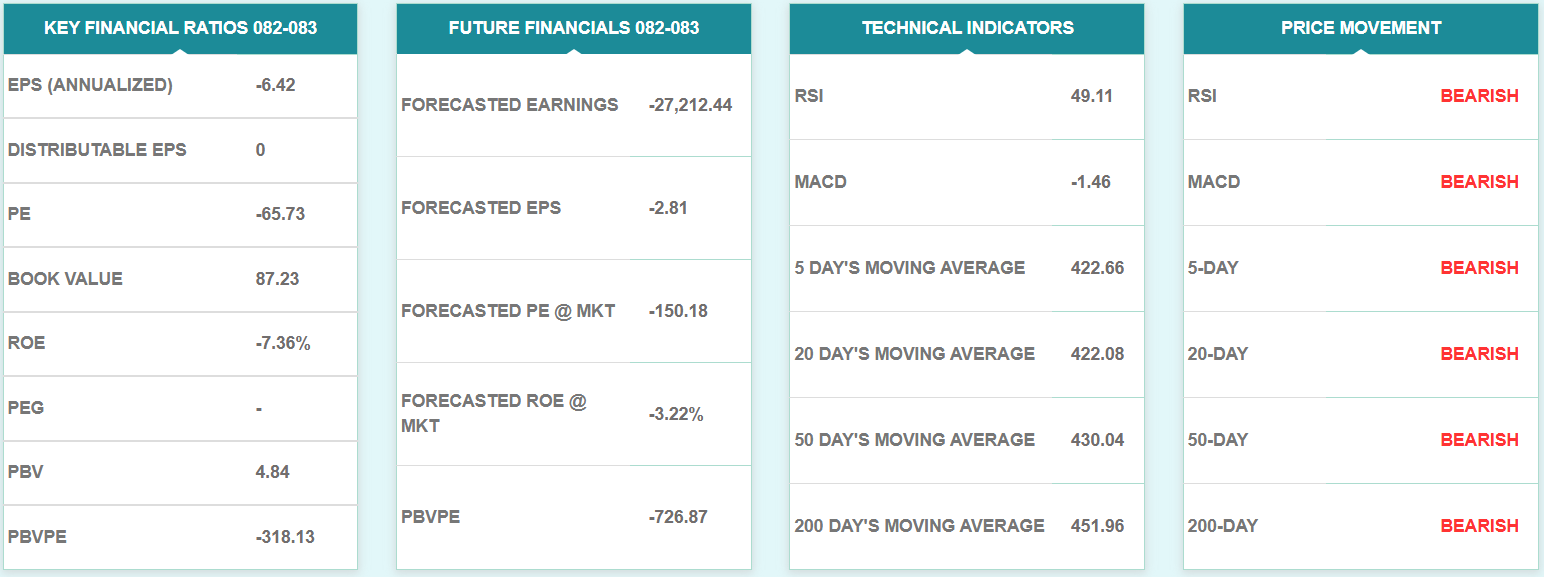Click the BEARISH status beside MACD

(1479, 182)
